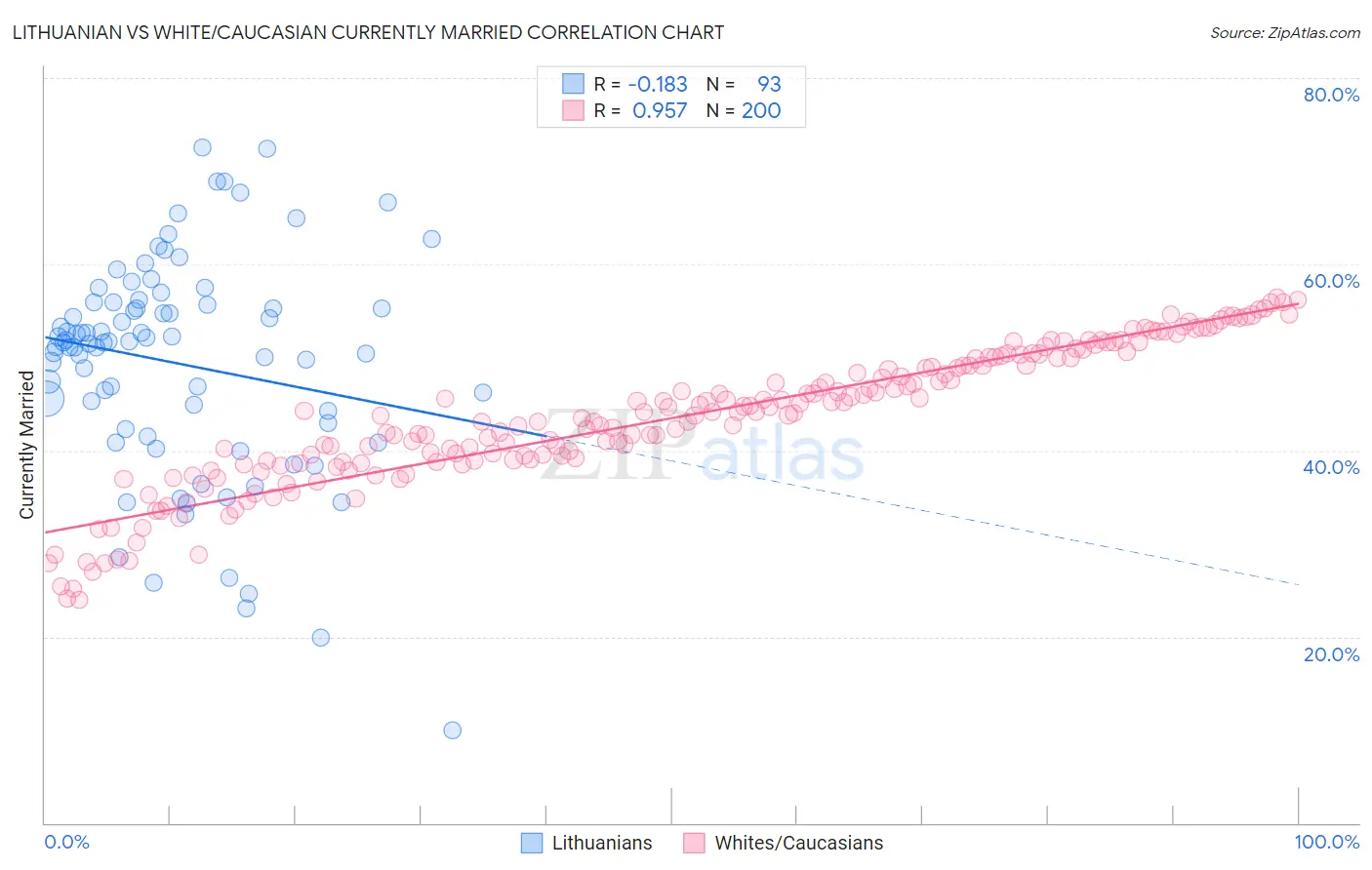Screen dimensions: 1372x870
Task: Click the pink swatch beside R = 0.957
Action: coord(573,110)
